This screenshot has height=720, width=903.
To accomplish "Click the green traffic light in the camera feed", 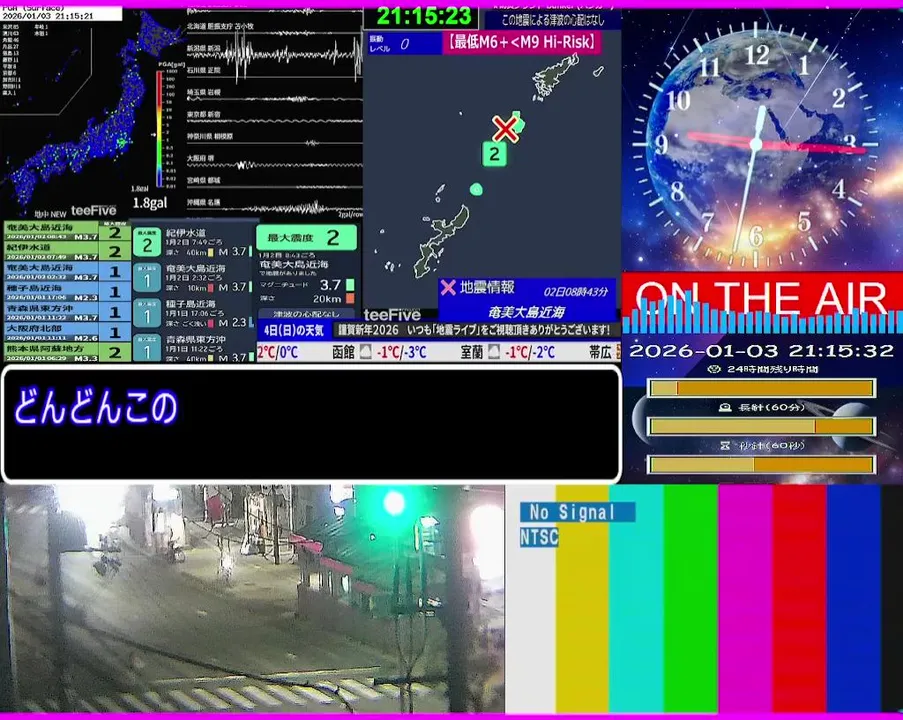I will (394, 502).
